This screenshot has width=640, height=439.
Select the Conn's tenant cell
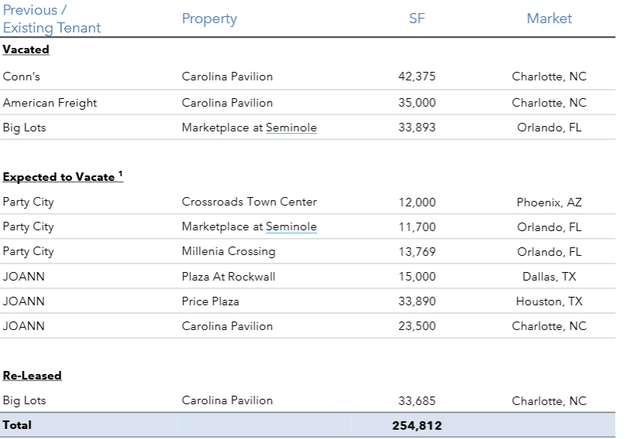point(20,77)
